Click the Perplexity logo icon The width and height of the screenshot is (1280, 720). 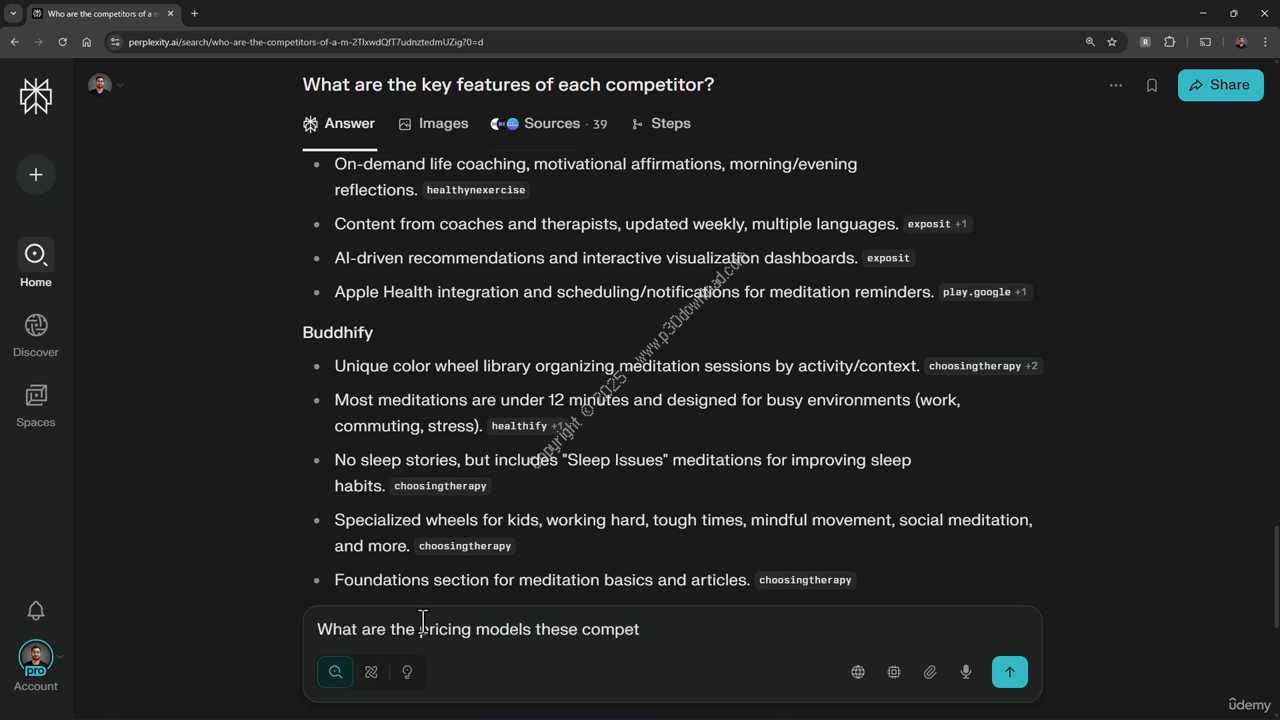point(36,96)
